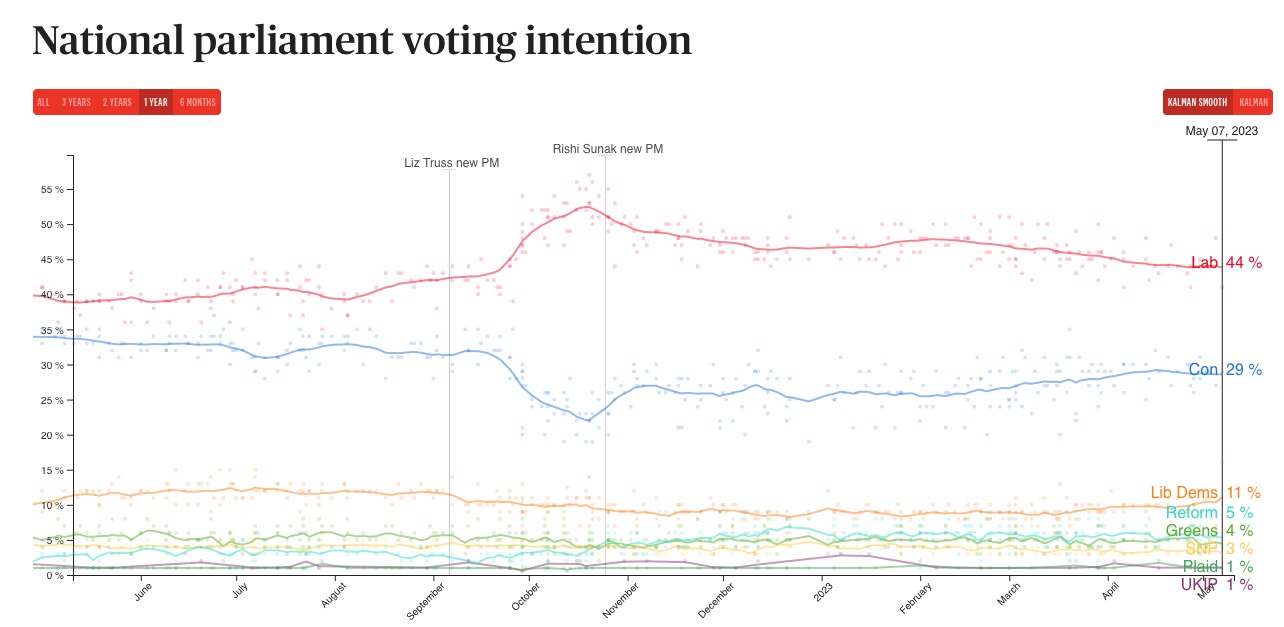
Task: Click the Lab 44 % series label
Action: [x=1226, y=262]
